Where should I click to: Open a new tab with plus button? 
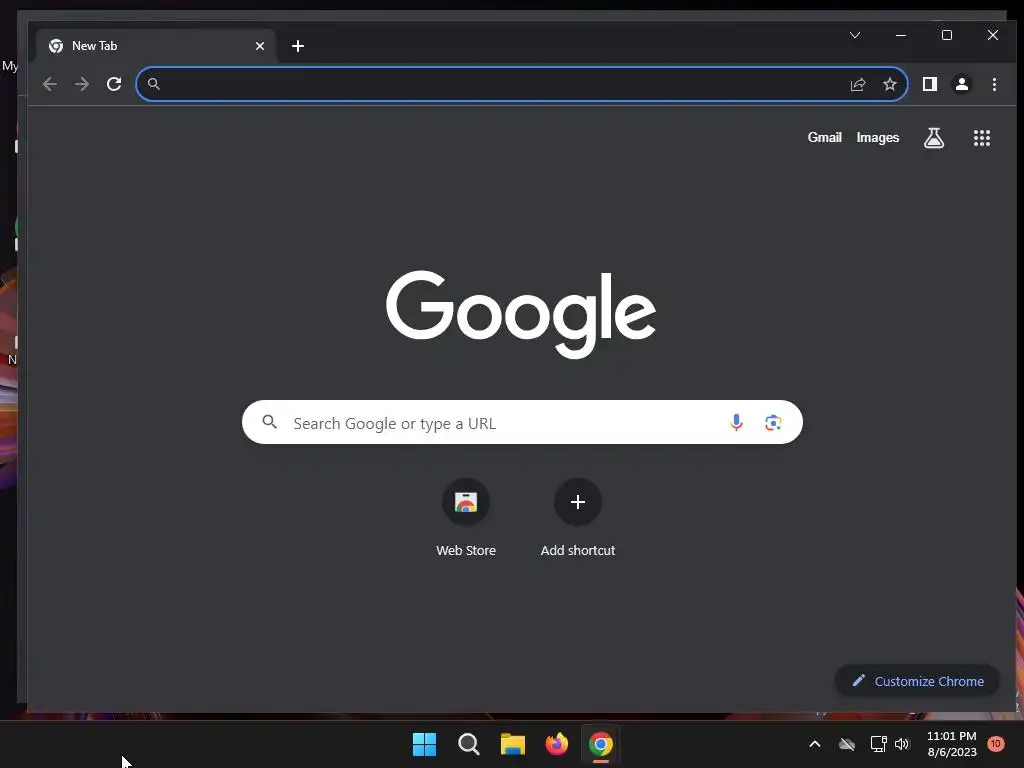coord(298,46)
